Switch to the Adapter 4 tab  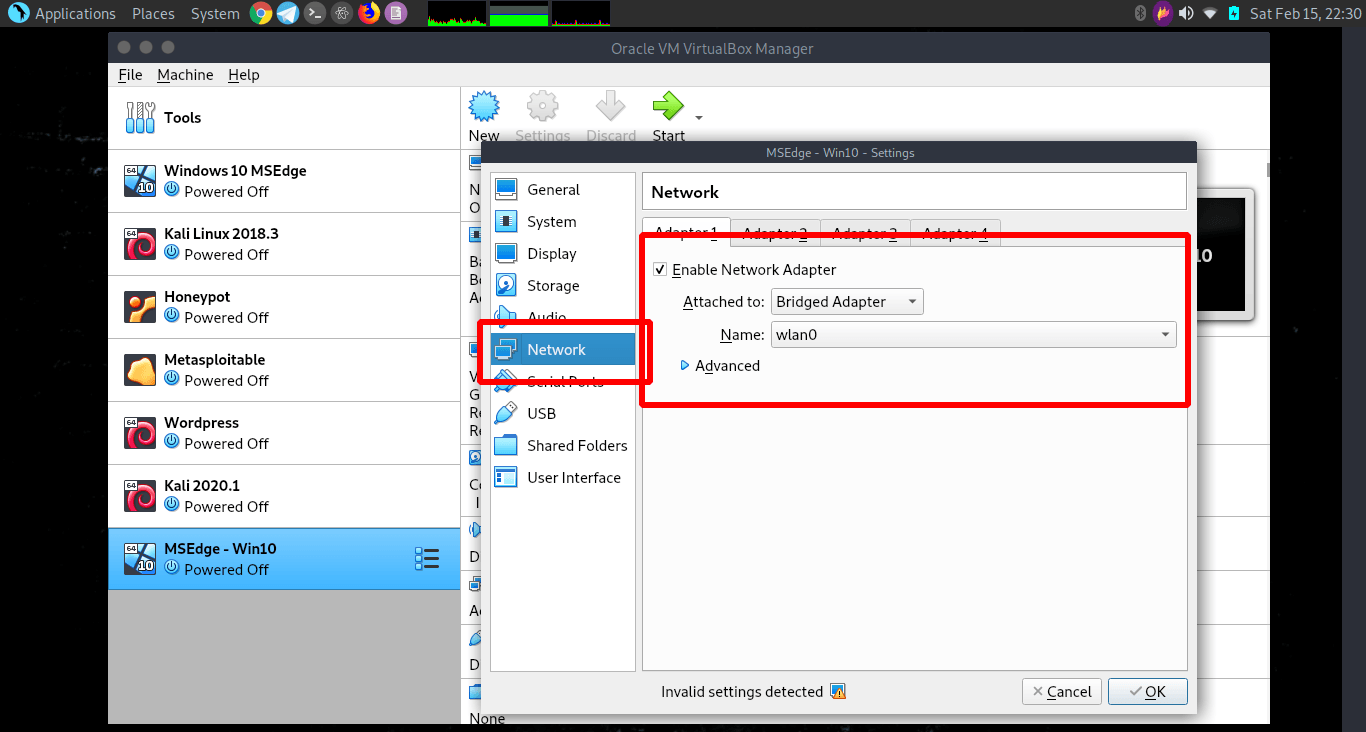(x=955, y=233)
